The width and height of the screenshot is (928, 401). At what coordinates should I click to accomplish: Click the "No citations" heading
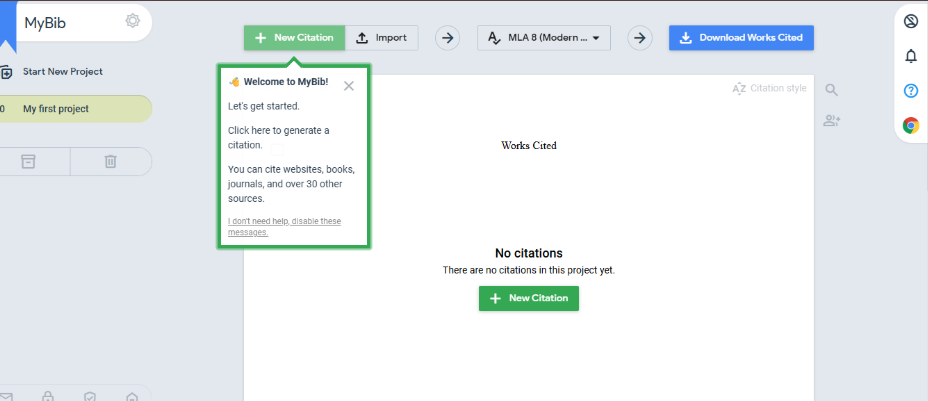pyautogui.click(x=529, y=254)
